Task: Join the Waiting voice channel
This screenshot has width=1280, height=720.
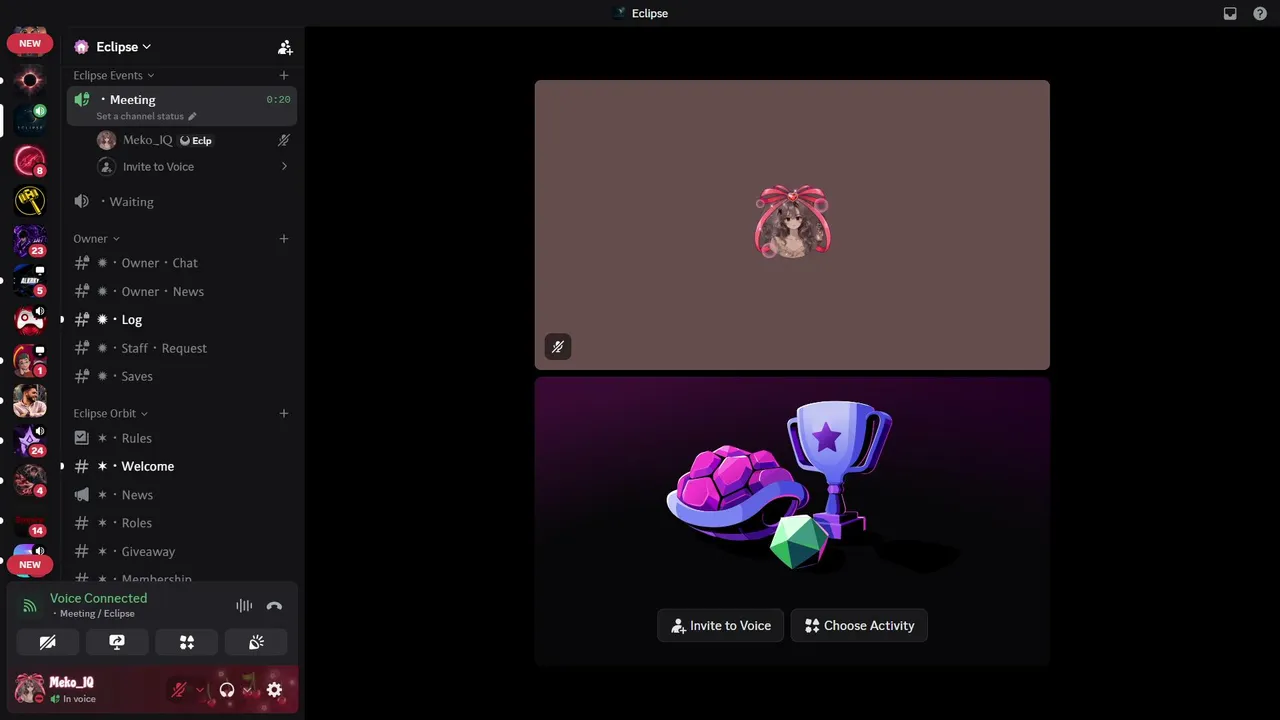Action: point(182,202)
